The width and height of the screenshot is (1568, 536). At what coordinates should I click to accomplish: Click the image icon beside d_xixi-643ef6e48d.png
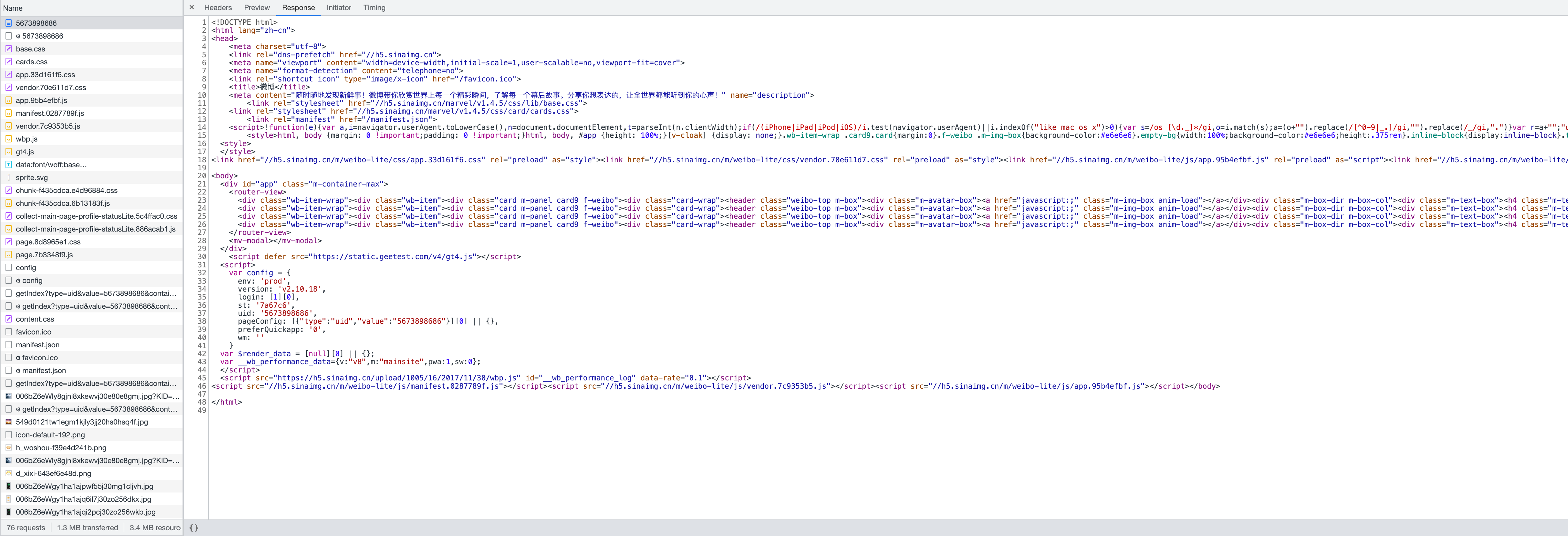[x=9, y=473]
